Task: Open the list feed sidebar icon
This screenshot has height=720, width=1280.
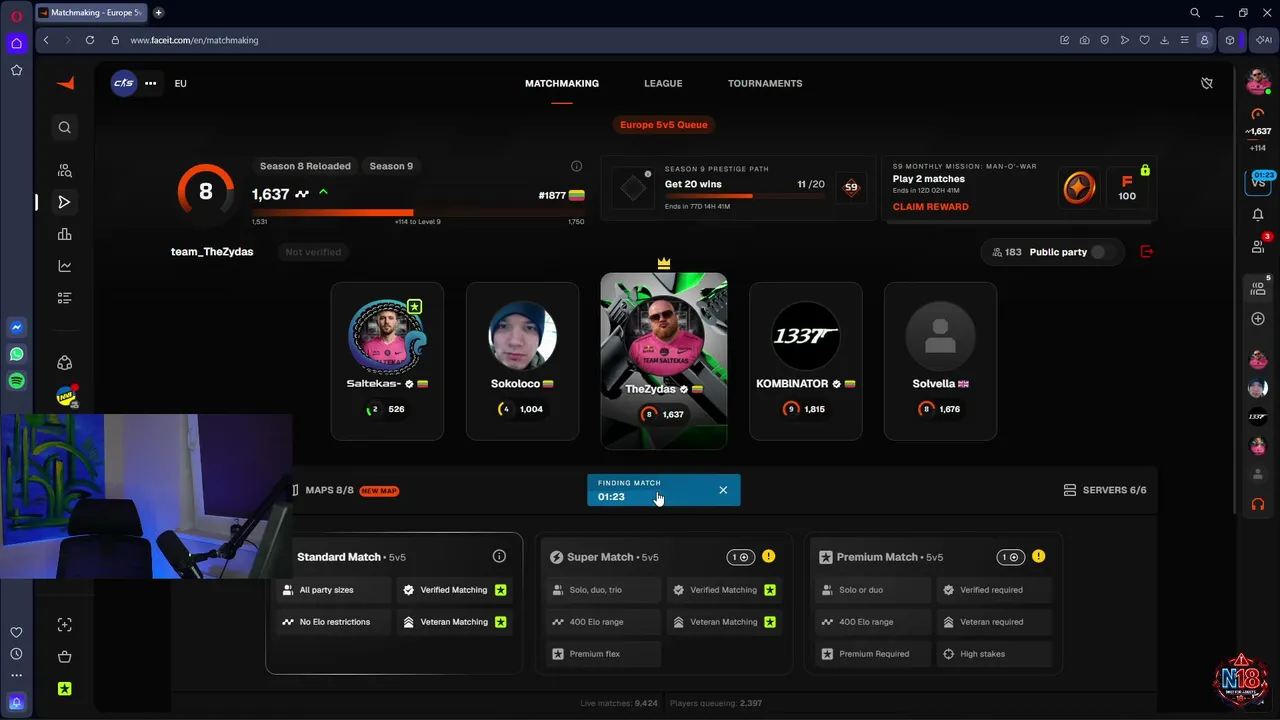Action: [x=65, y=298]
